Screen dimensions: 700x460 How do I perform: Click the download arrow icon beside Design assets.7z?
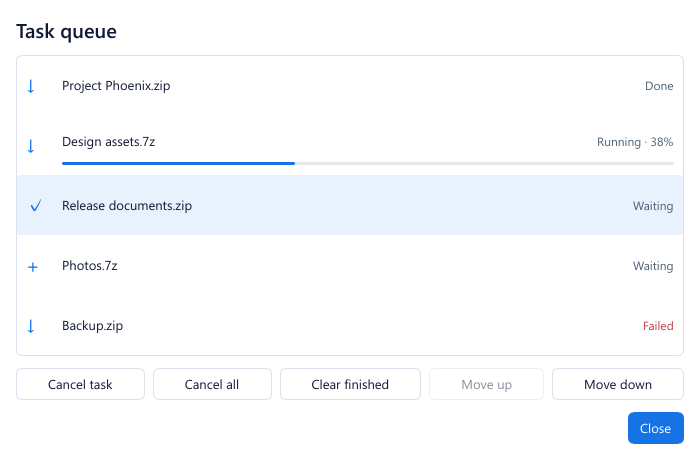click(31, 146)
